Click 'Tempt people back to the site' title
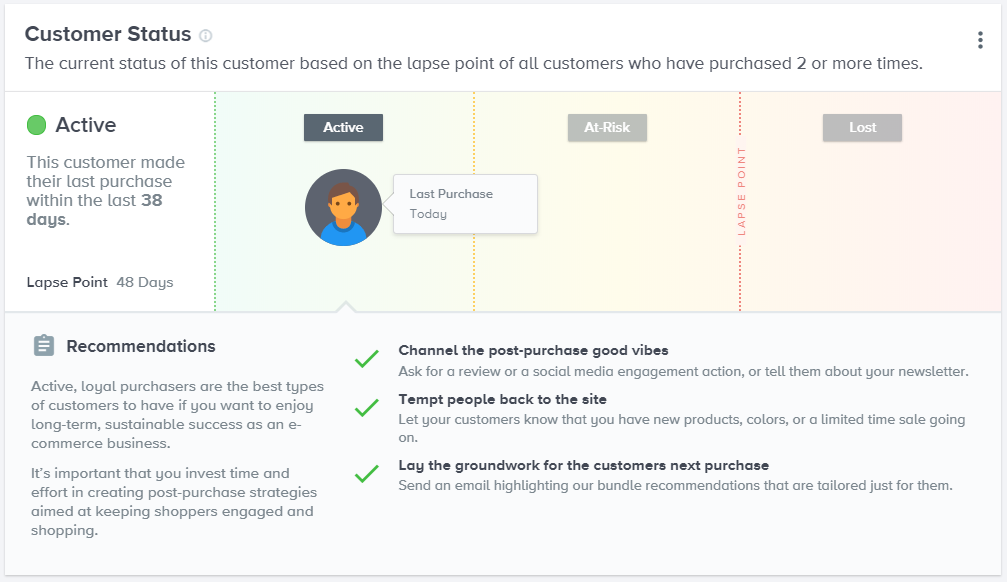The image size is (1007, 582). [502, 399]
